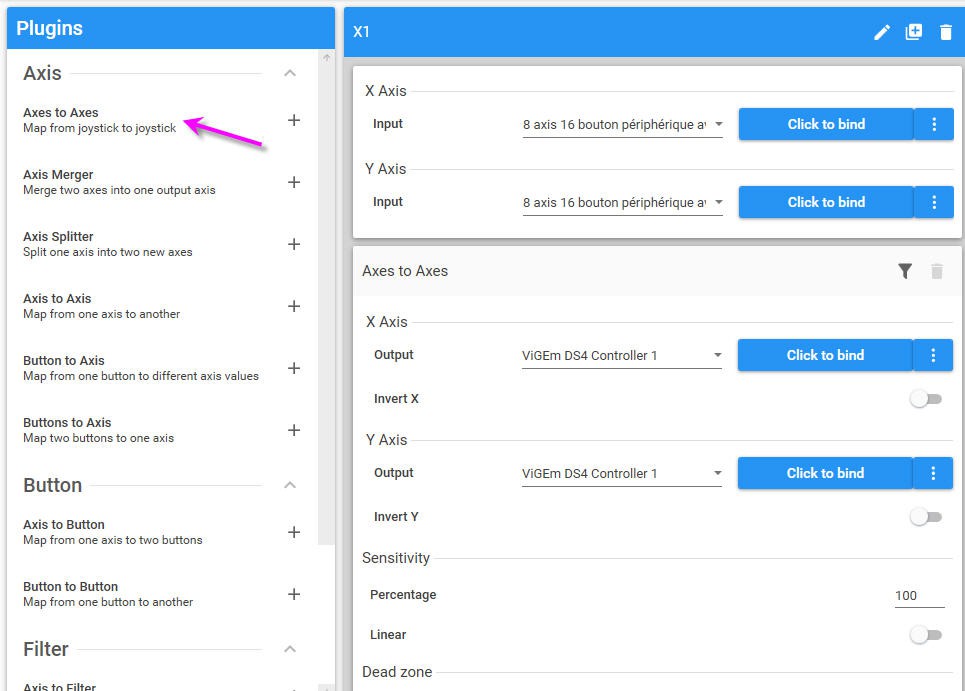Turn on the Linear sensitivity switch
The width and height of the screenshot is (965, 691).
(925, 635)
